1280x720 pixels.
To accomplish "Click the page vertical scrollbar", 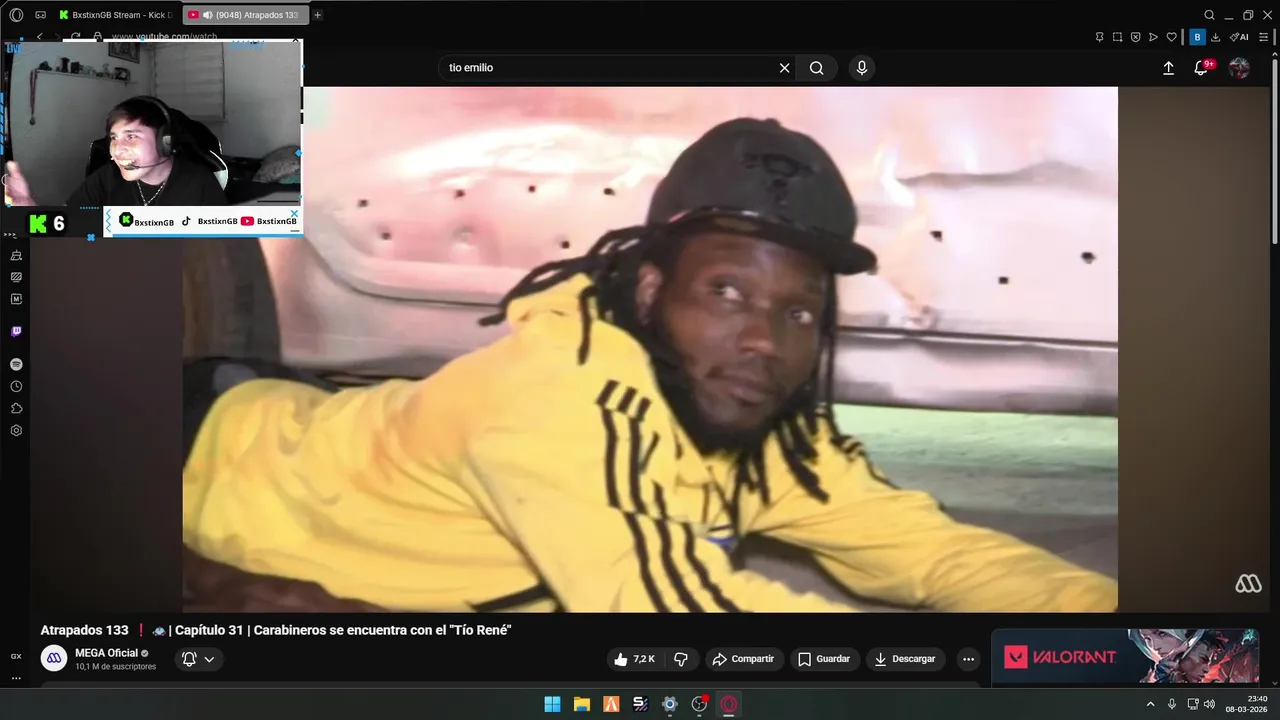I will (x=1274, y=150).
